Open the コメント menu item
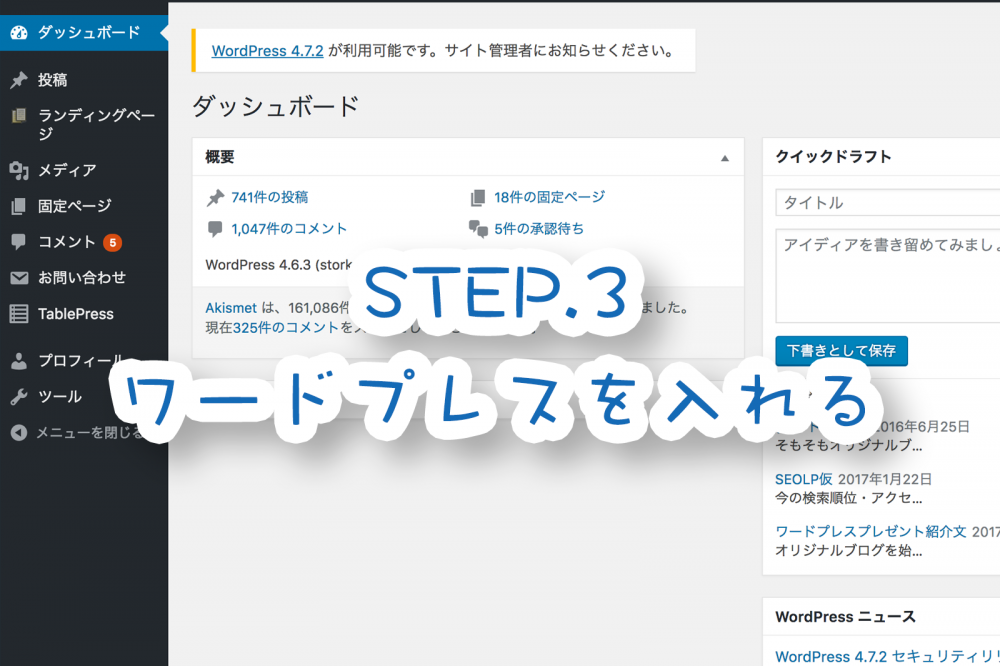 (66, 242)
